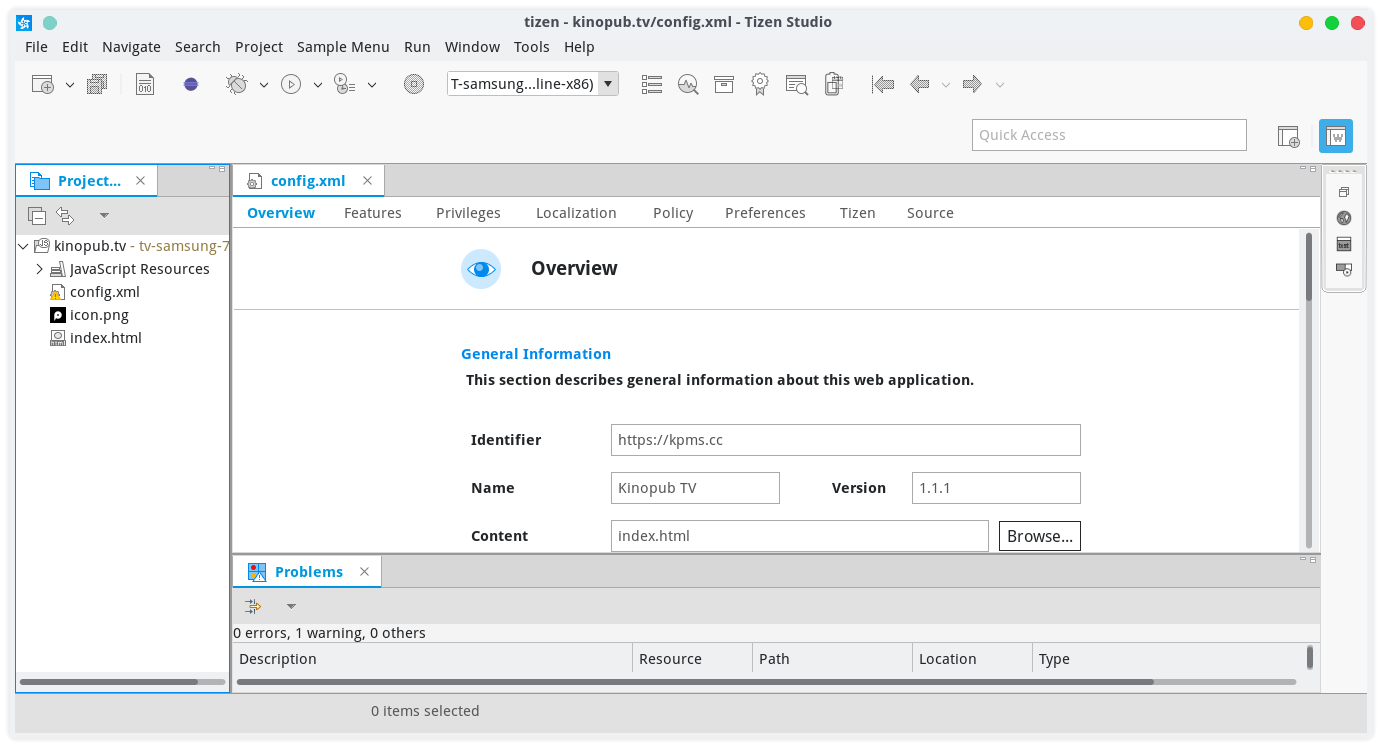1382x748 pixels.
Task: Open the Forward history dropdown arrow
Action: pyautogui.click(x=1000, y=85)
